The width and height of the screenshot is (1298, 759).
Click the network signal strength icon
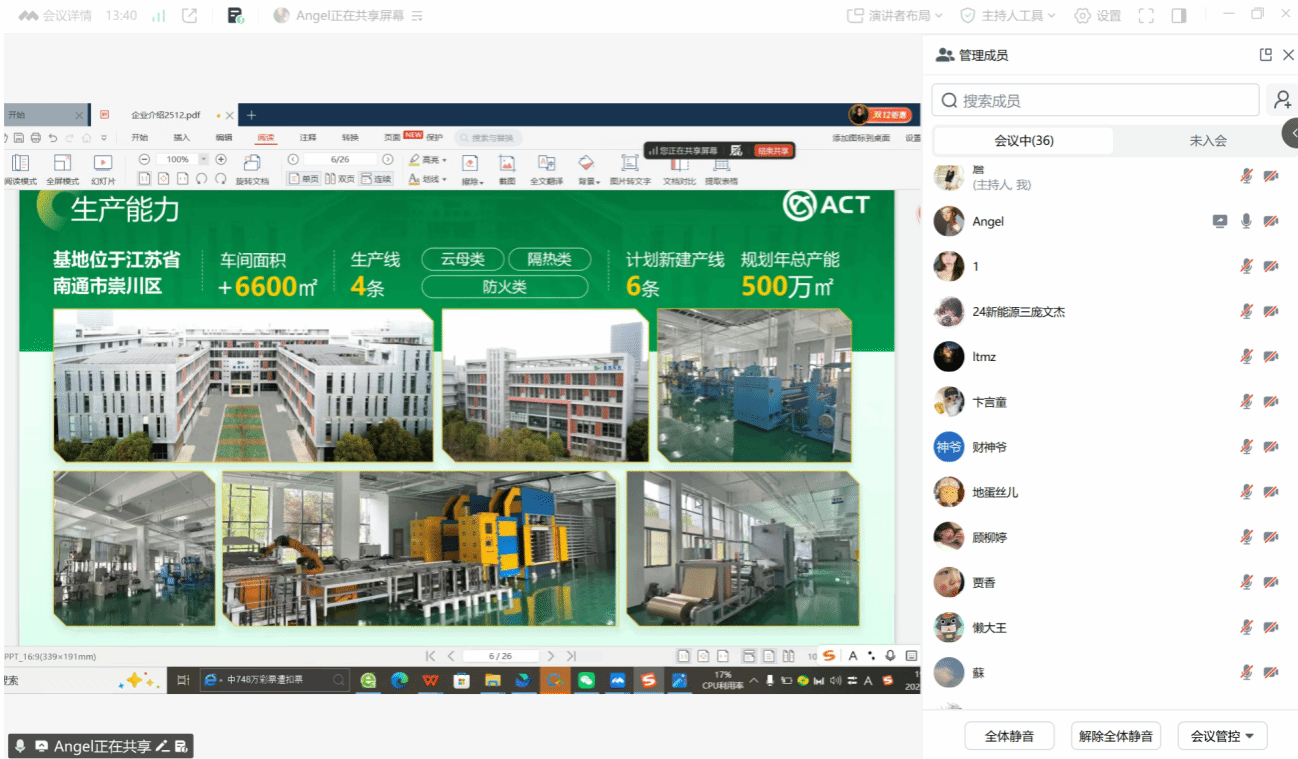(159, 16)
